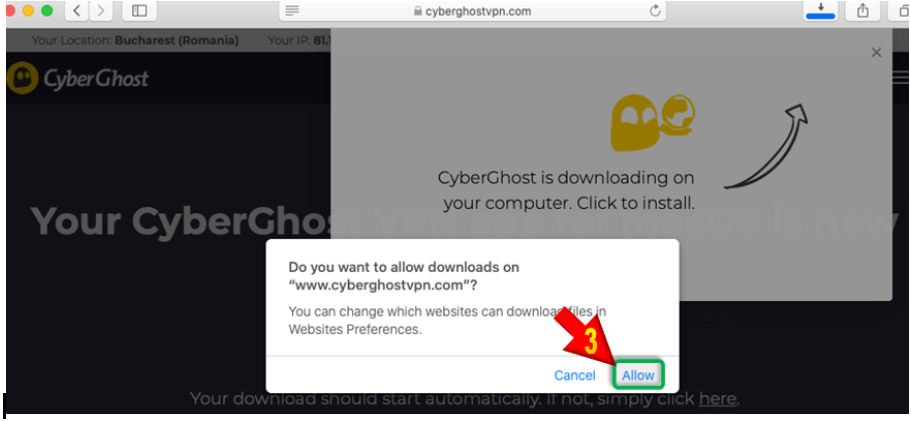Go back to the previous page
911x421 pixels.
click(77, 10)
